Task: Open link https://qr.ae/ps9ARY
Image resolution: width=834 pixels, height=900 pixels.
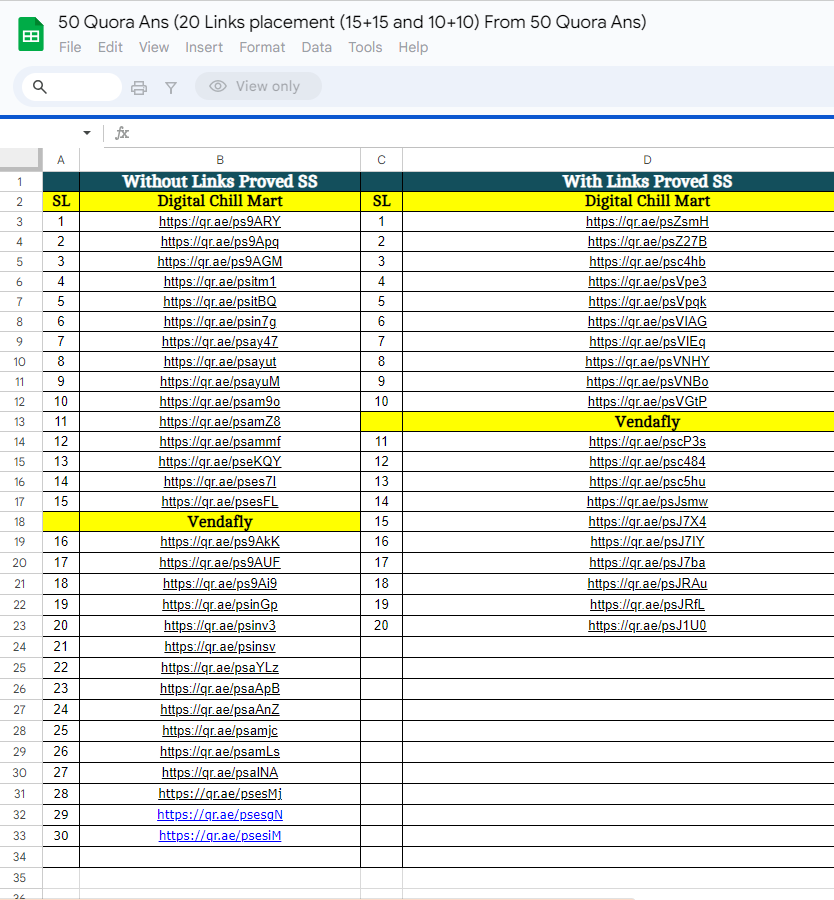Action: tap(220, 222)
